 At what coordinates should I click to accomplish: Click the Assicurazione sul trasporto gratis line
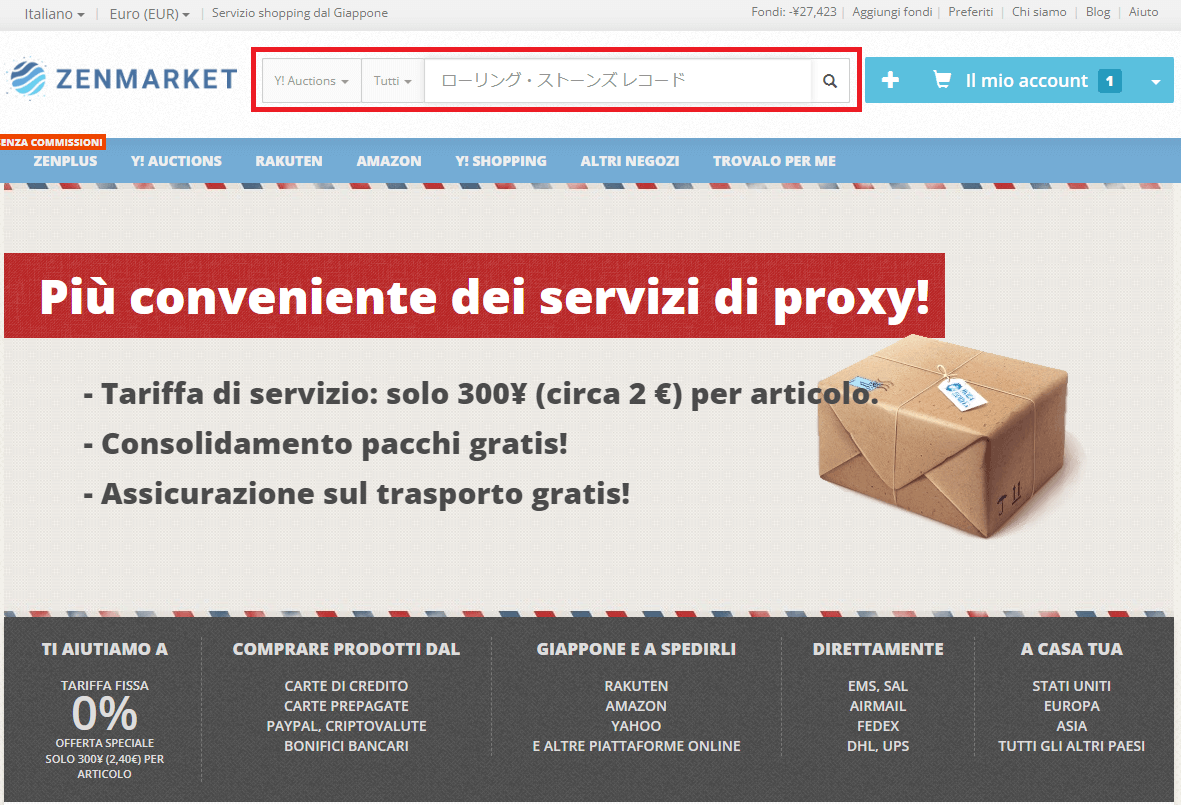(356, 494)
